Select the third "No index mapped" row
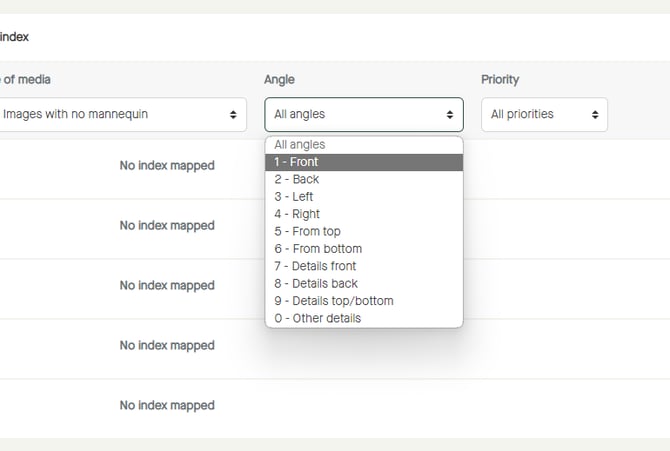The image size is (670, 451). click(x=167, y=286)
